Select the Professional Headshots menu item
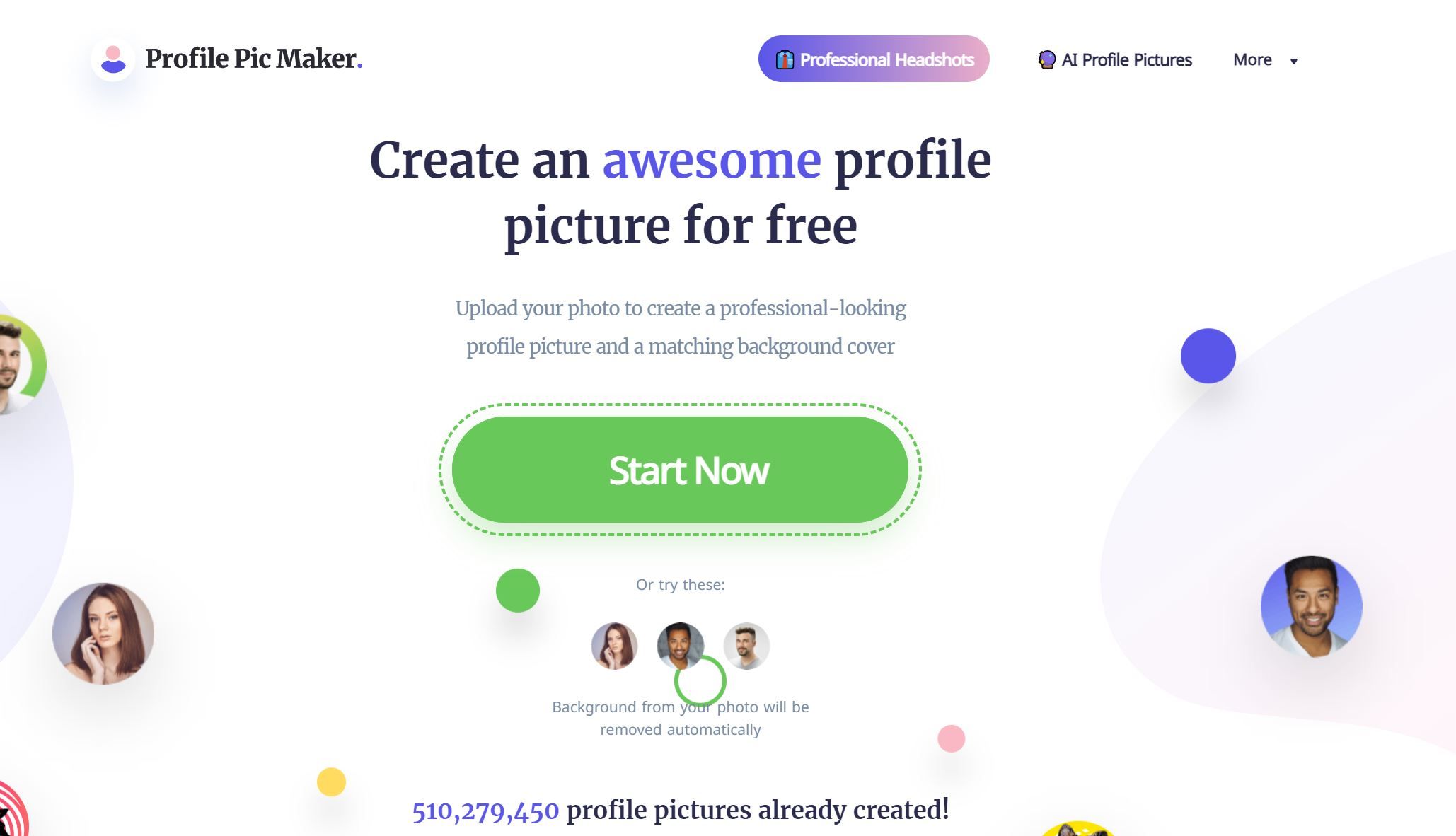This screenshot has height=836, width=1456. click(x=873, y=59)
